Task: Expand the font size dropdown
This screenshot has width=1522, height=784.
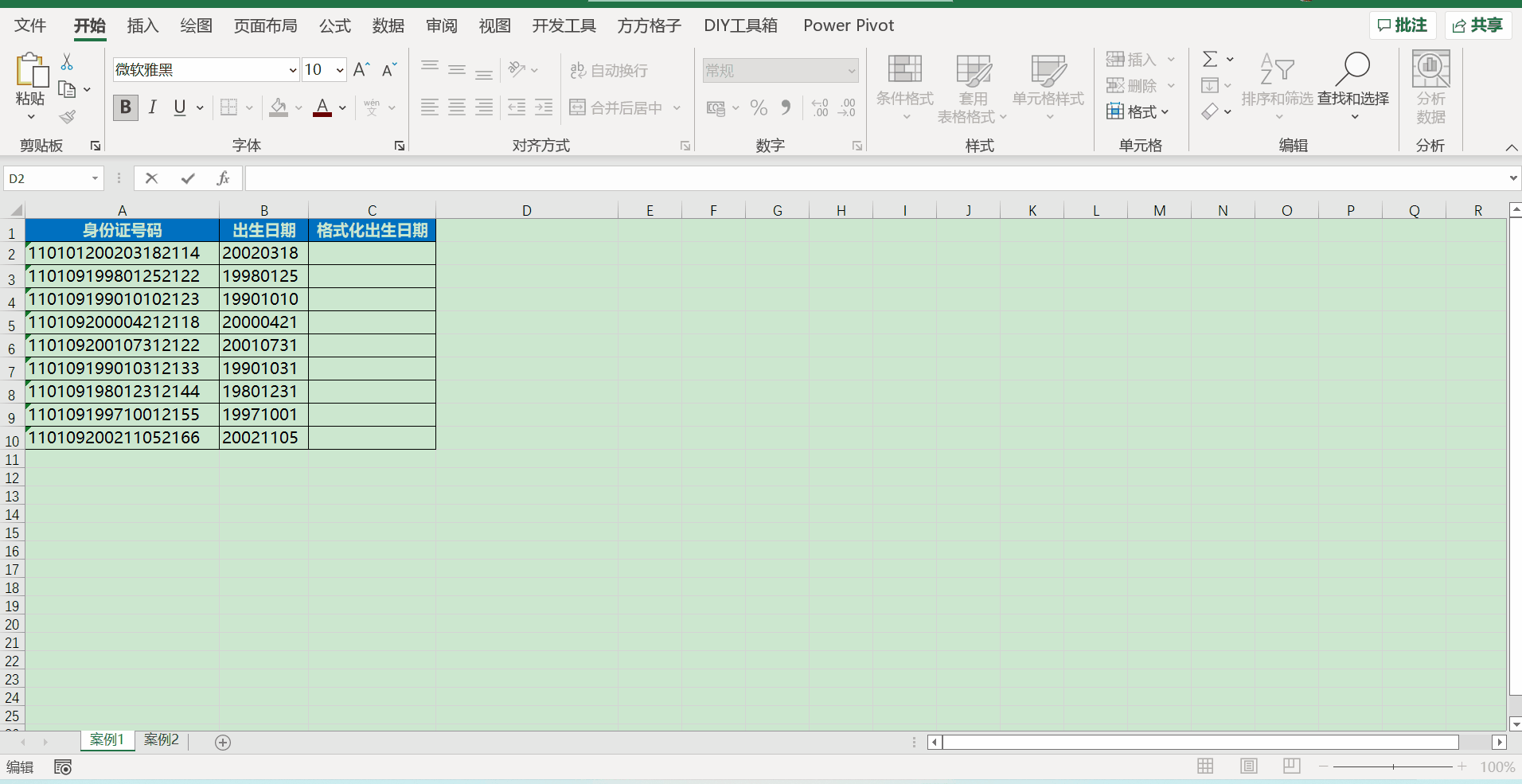Action: (x=340, y=70)
